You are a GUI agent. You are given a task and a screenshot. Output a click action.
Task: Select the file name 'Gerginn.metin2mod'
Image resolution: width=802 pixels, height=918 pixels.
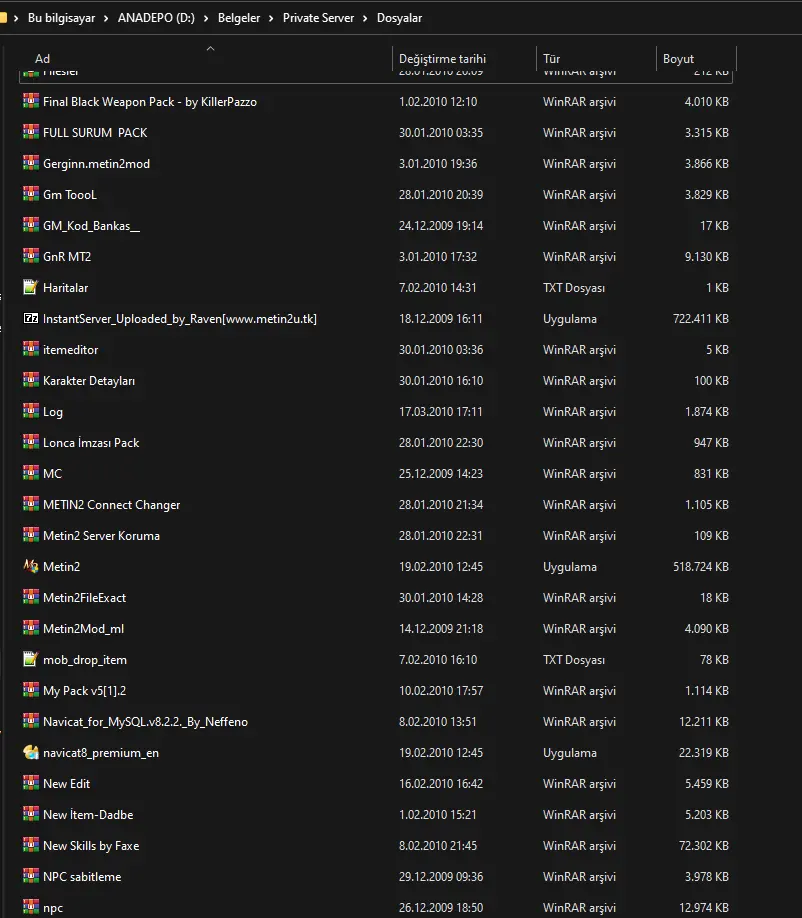pos(97,164)
